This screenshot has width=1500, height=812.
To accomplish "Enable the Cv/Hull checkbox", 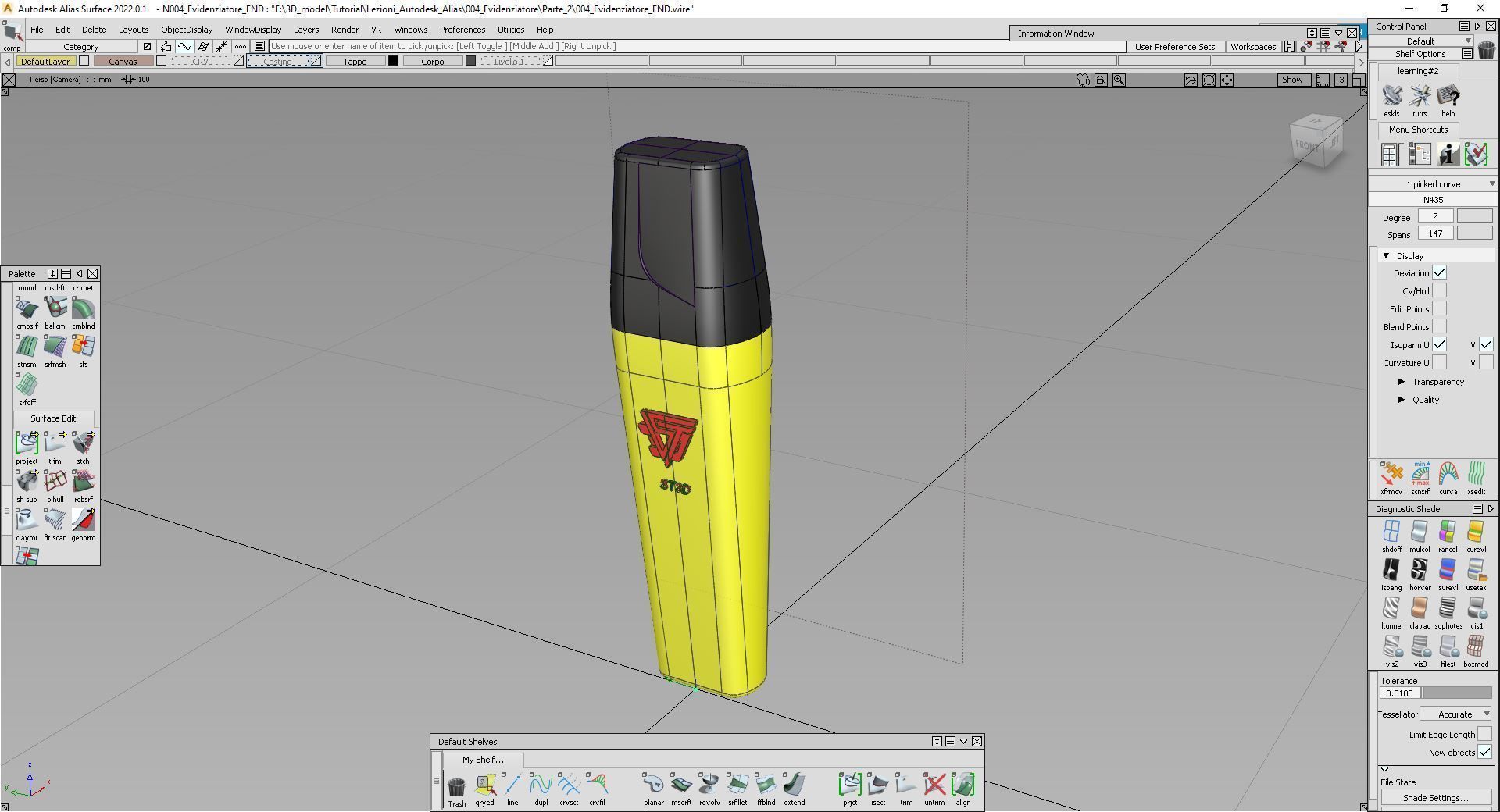I will pos(1439,291).
